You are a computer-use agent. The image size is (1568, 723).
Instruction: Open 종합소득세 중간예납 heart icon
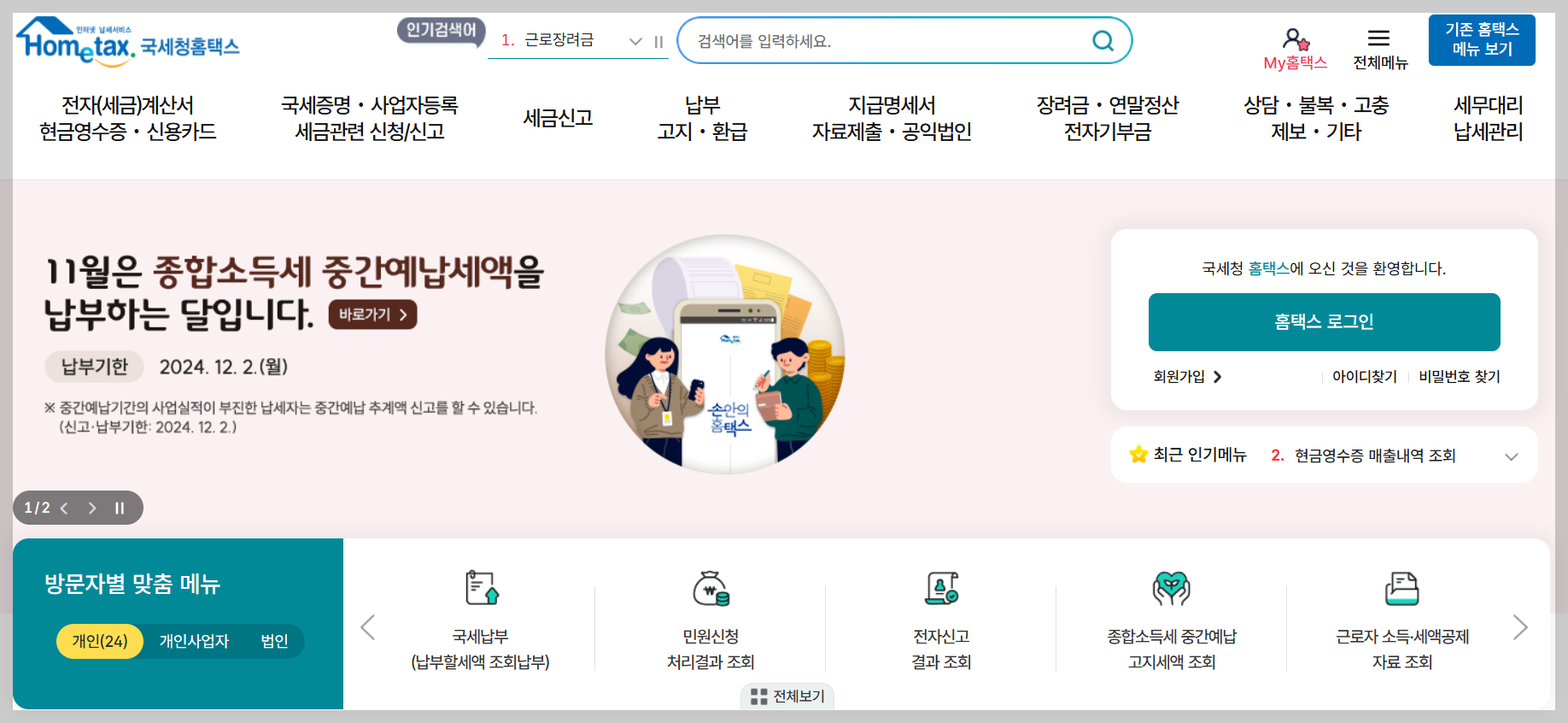click(1172, 588)
